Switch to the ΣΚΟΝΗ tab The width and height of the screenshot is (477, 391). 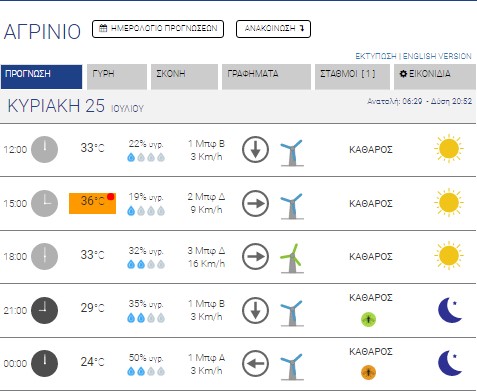[x=184, y=77]
